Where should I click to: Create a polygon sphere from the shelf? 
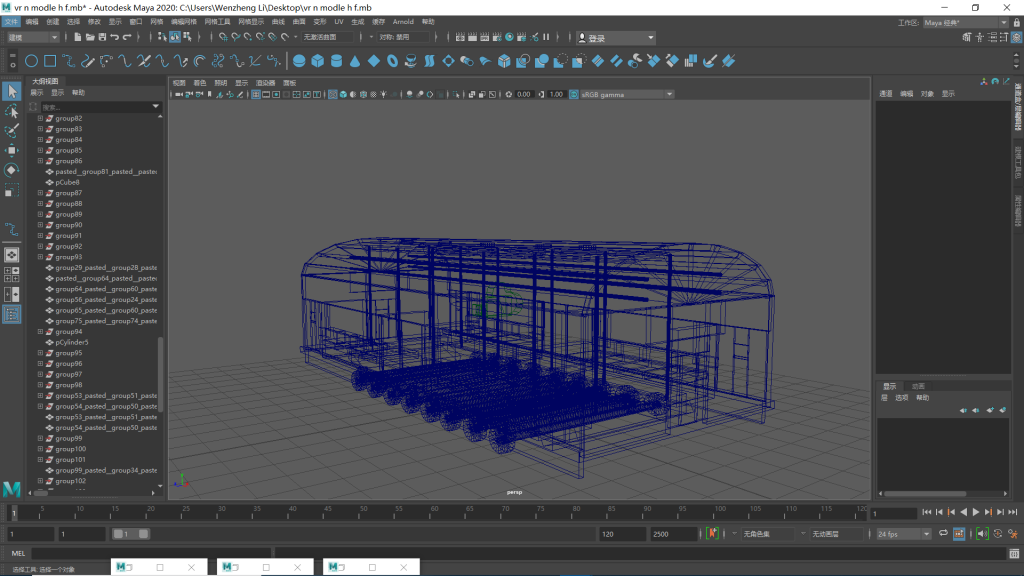coord(299,61)
